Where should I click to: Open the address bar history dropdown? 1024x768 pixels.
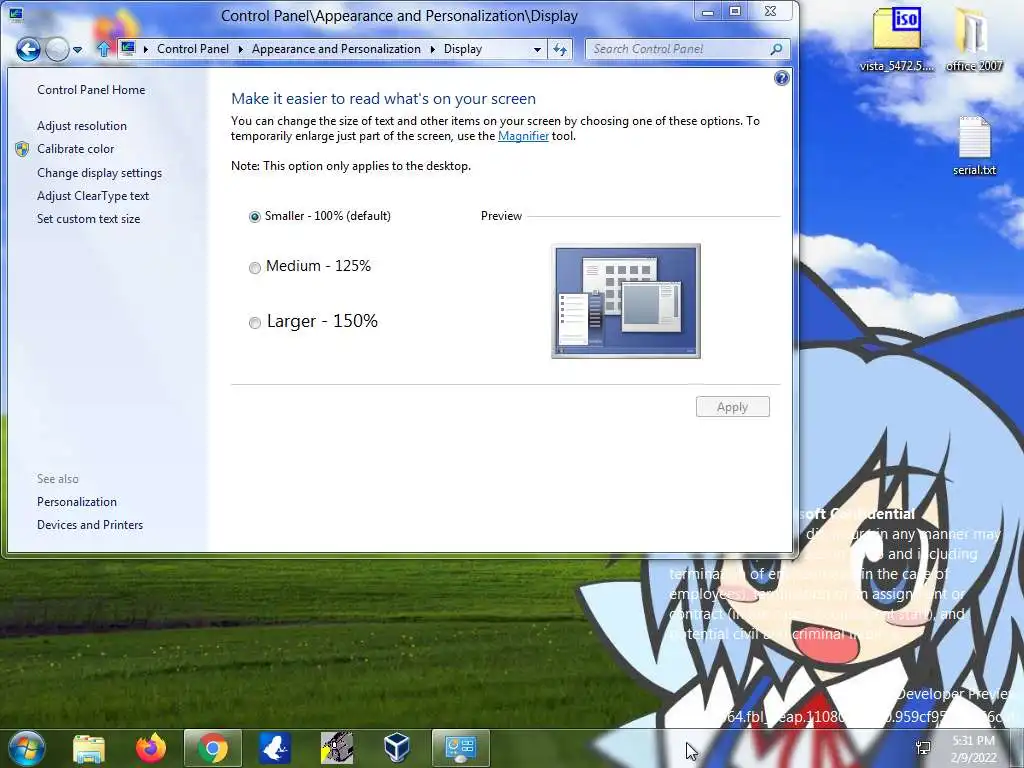tap(537, 49)
